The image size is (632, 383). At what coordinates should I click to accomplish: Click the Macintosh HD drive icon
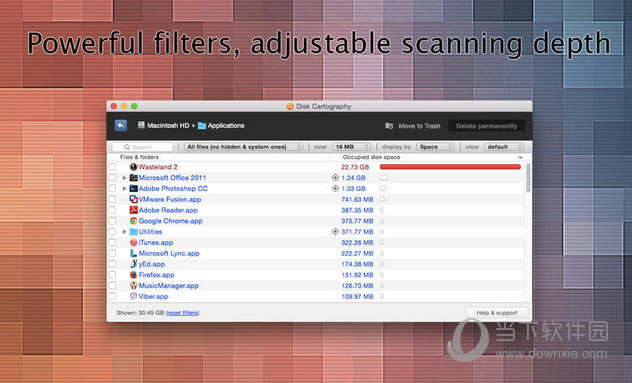(x=141, y=125)
